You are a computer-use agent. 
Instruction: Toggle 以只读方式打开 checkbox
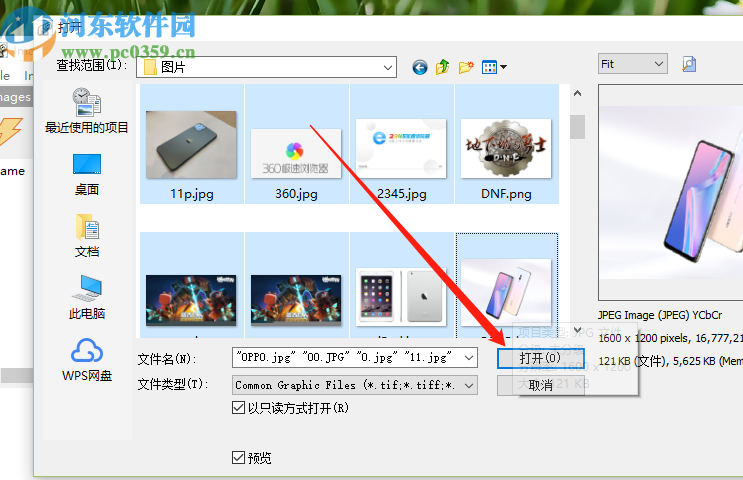[238, 408]
